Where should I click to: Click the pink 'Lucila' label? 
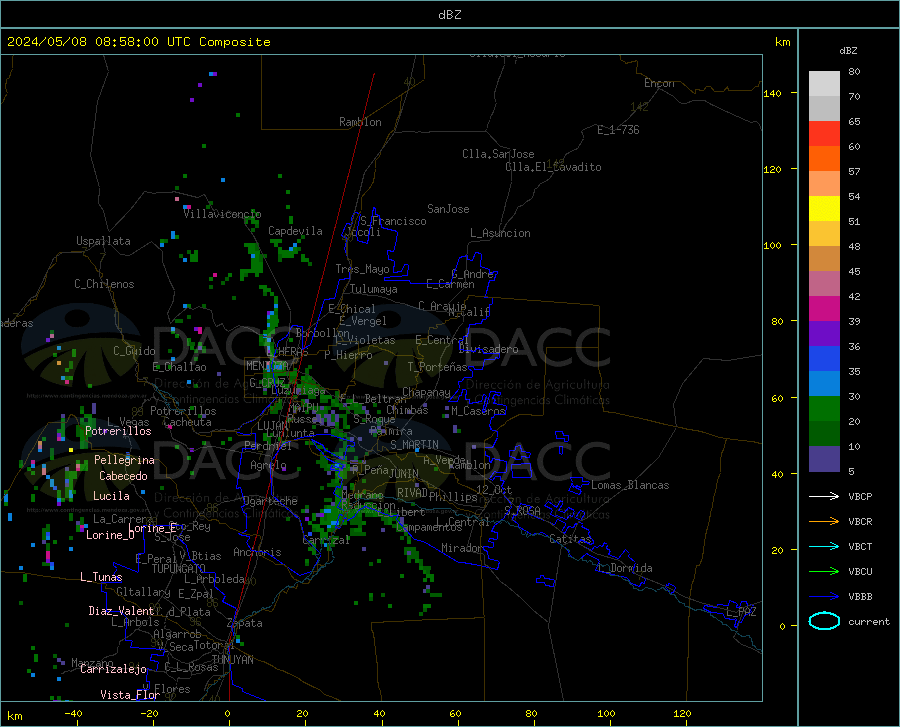pyautogui.click(x=111, y=496)
